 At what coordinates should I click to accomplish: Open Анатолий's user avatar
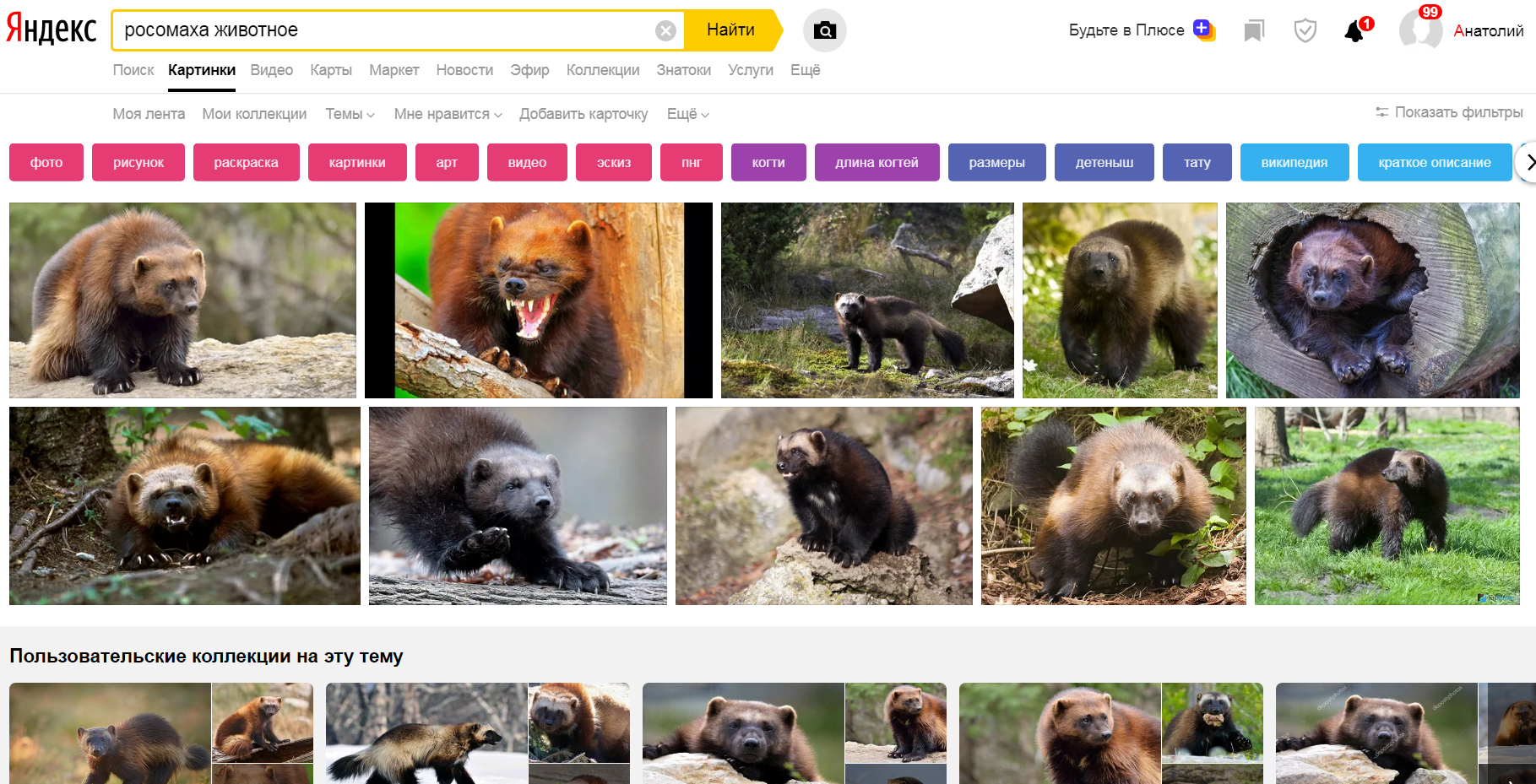[x=1420, y=31]
